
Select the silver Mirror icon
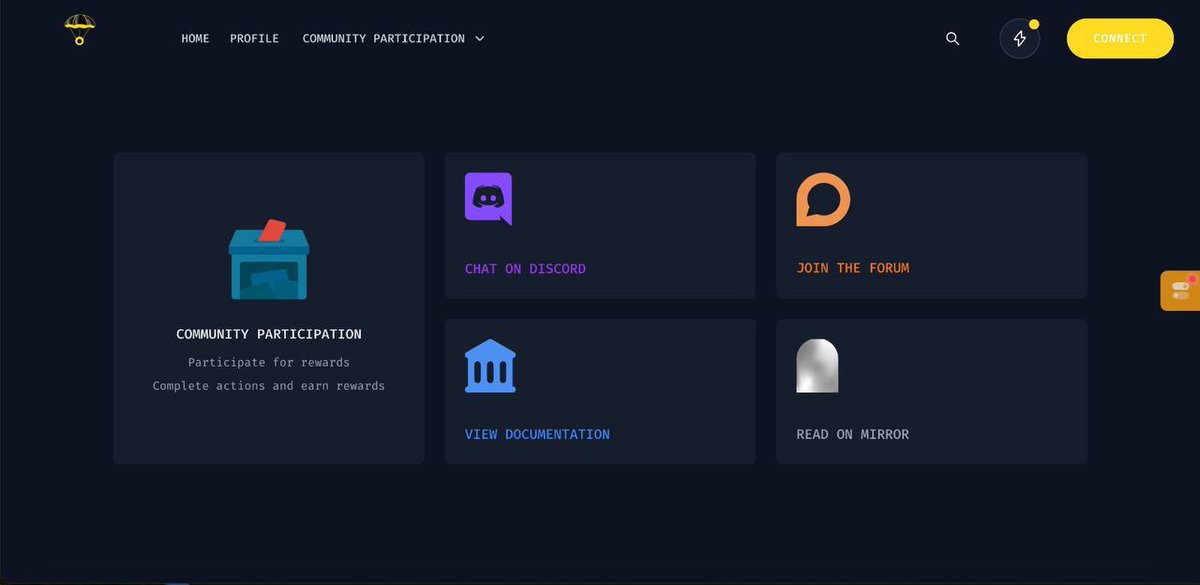(x=817, y=365)
